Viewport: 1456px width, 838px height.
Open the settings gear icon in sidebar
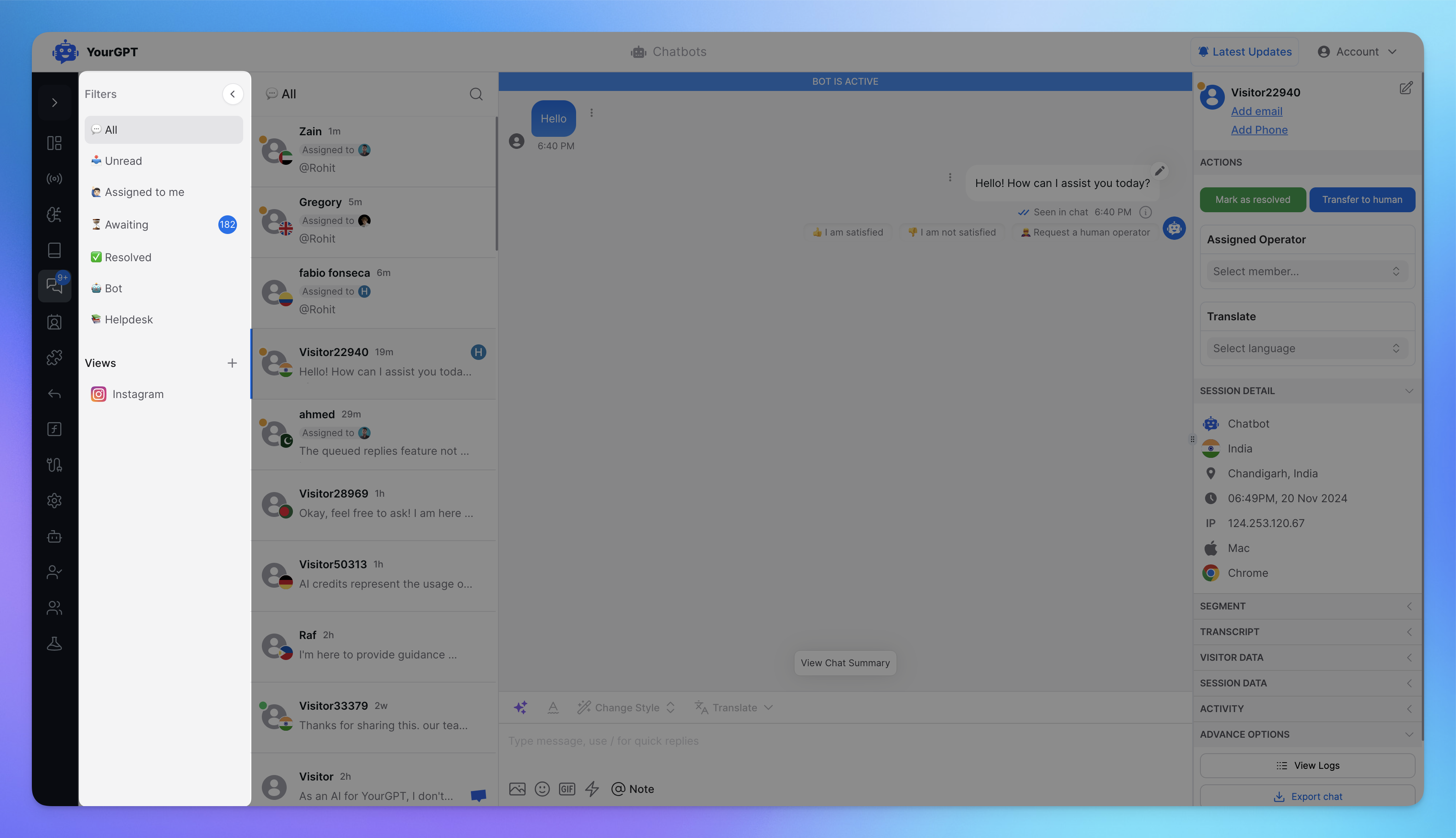[55, 501]
